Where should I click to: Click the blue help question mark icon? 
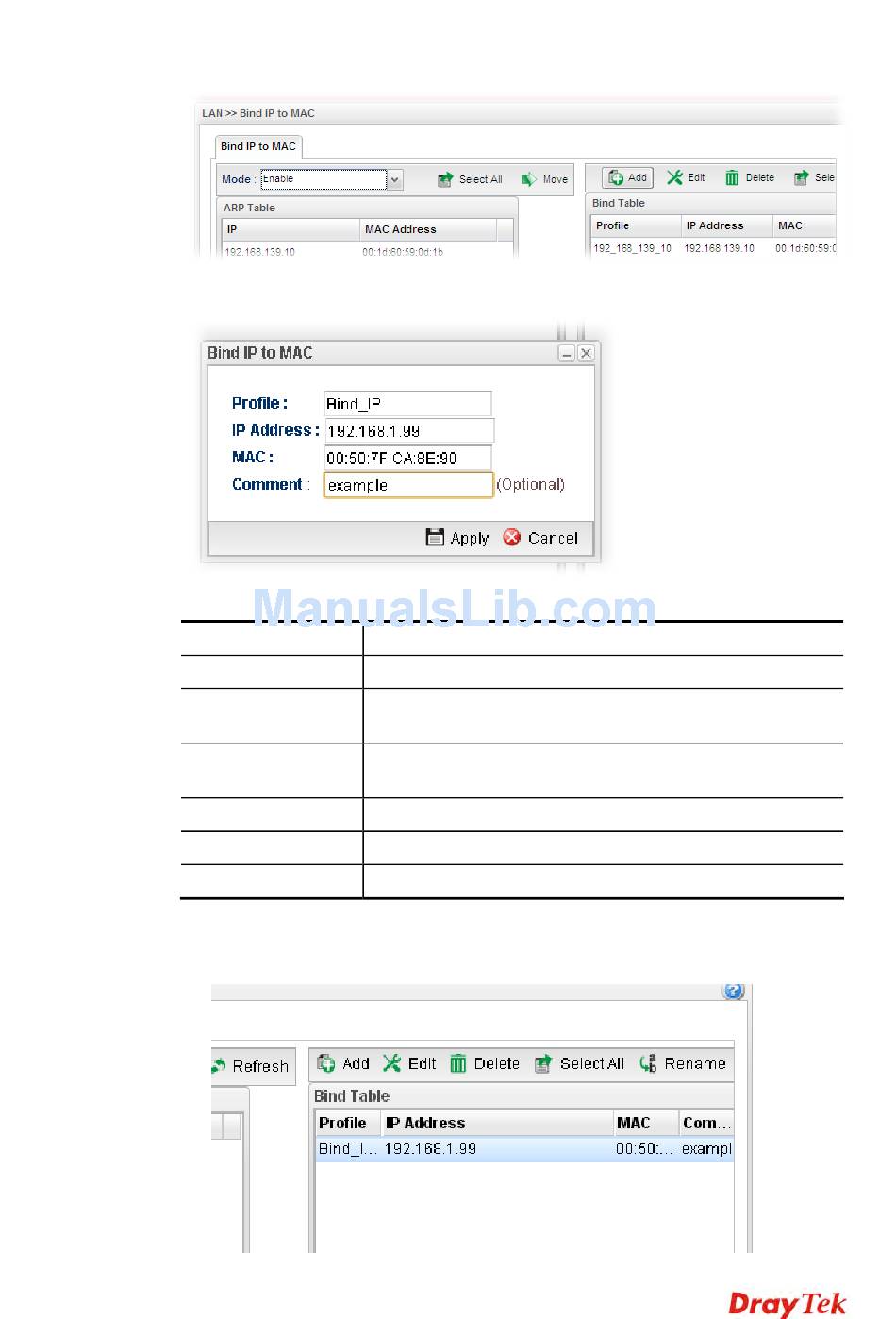click(733, 991)
